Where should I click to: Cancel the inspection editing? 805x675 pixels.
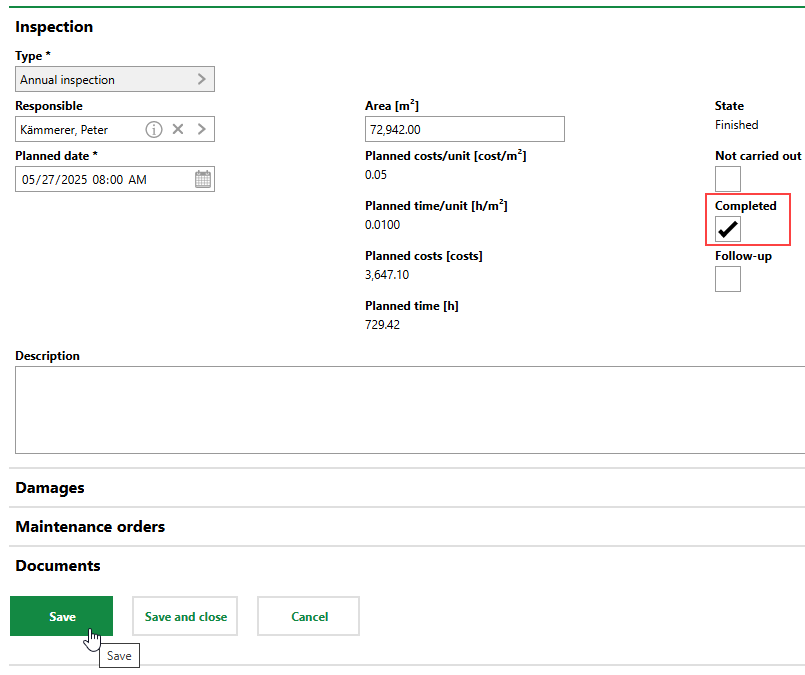pyautogui.click(x=309, y=616)
